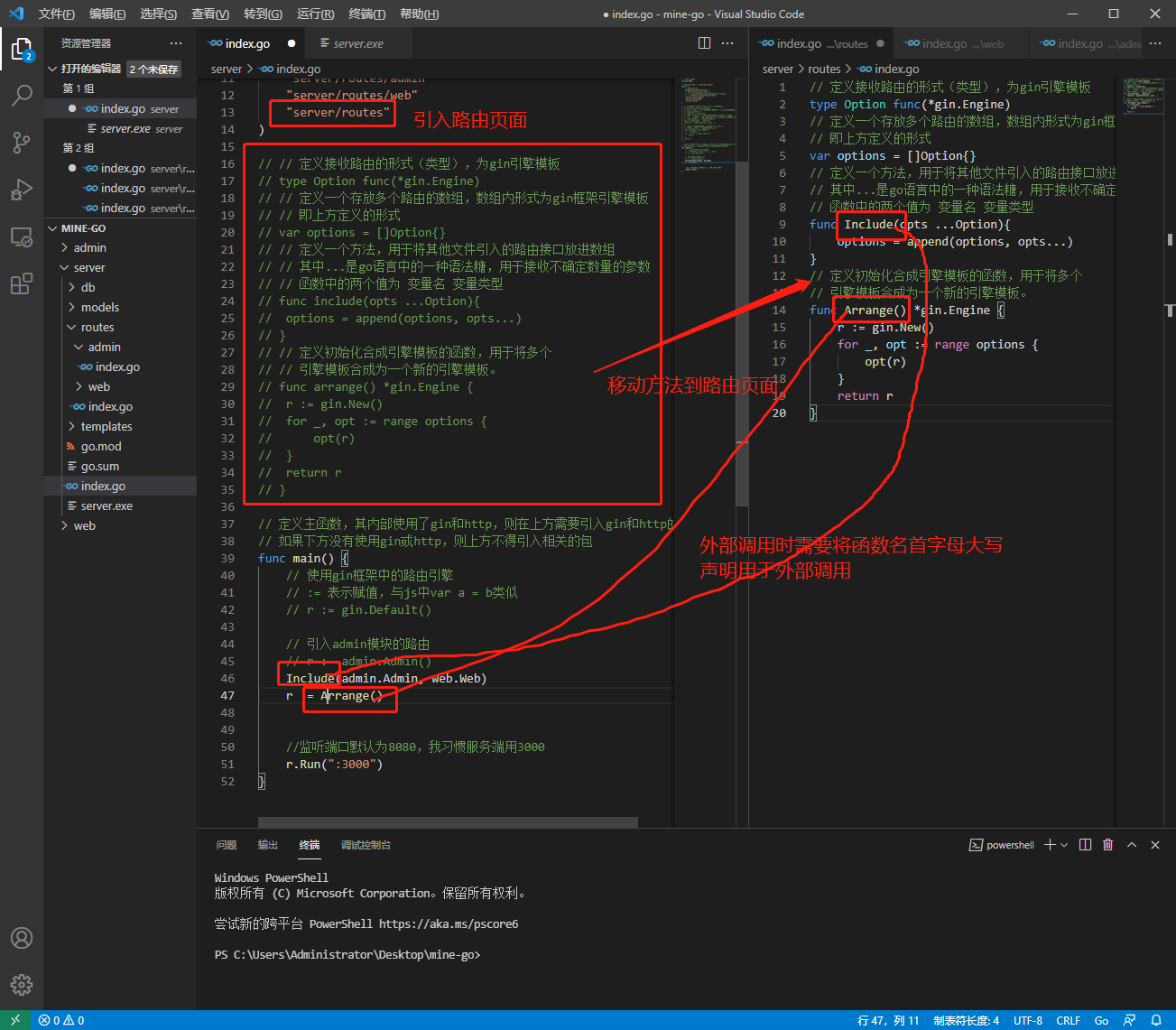Show errors and warnings count
The height and width of the screenshot is (1030, 1176).
tap(61, 1020)
